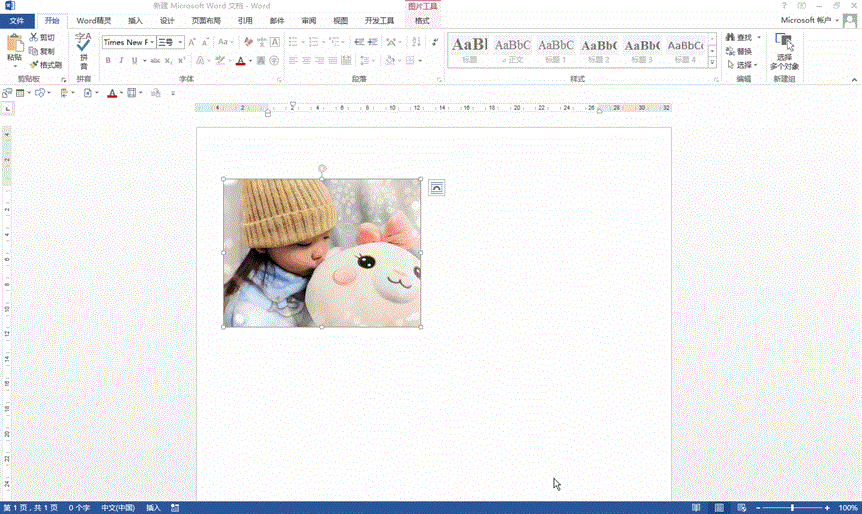The height and width of the screenshot is (514, 862).
Task: Apply the 标题 1 heading style
Action: point(556,49)
